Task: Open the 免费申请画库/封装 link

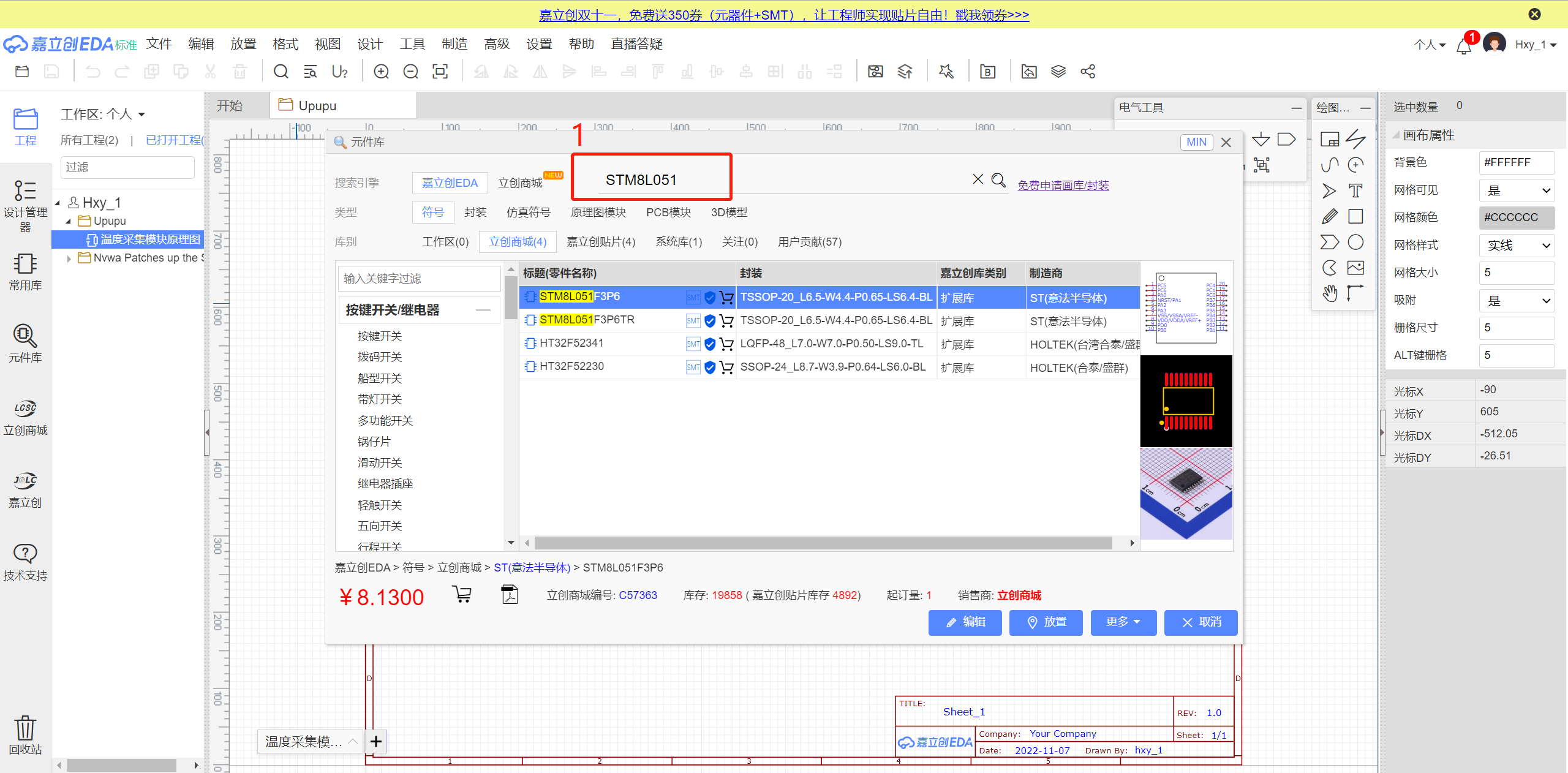Action: (x=1063, y=185)
